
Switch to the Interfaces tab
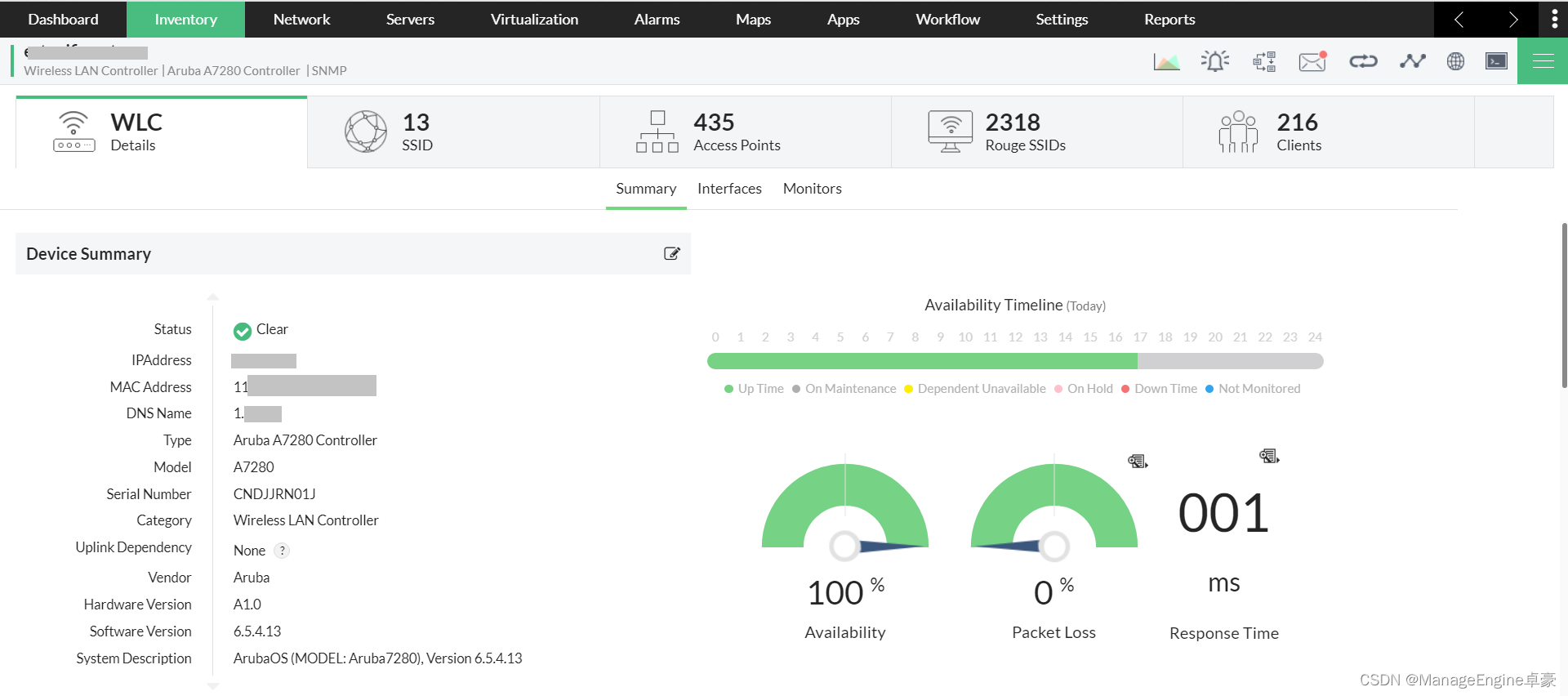[x=729, y=189]
